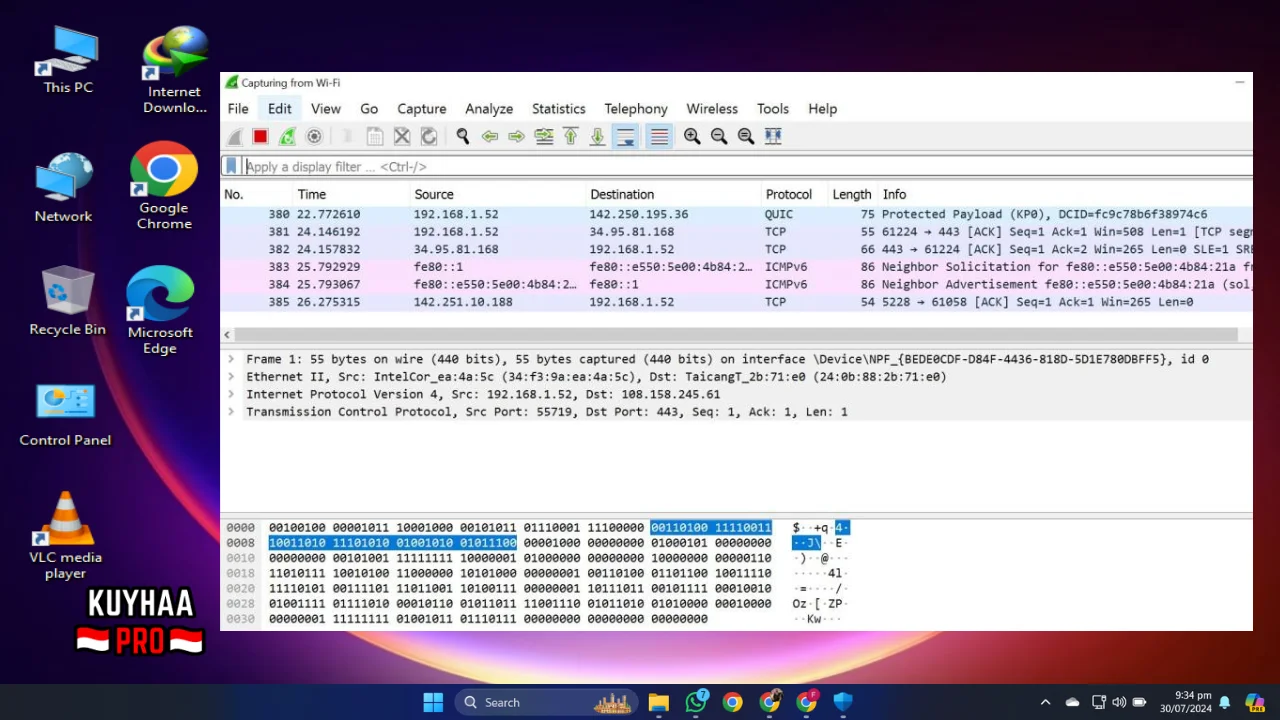Open the Capture menu
This screenshot has height=720, width=1280.
pos(422,109)
